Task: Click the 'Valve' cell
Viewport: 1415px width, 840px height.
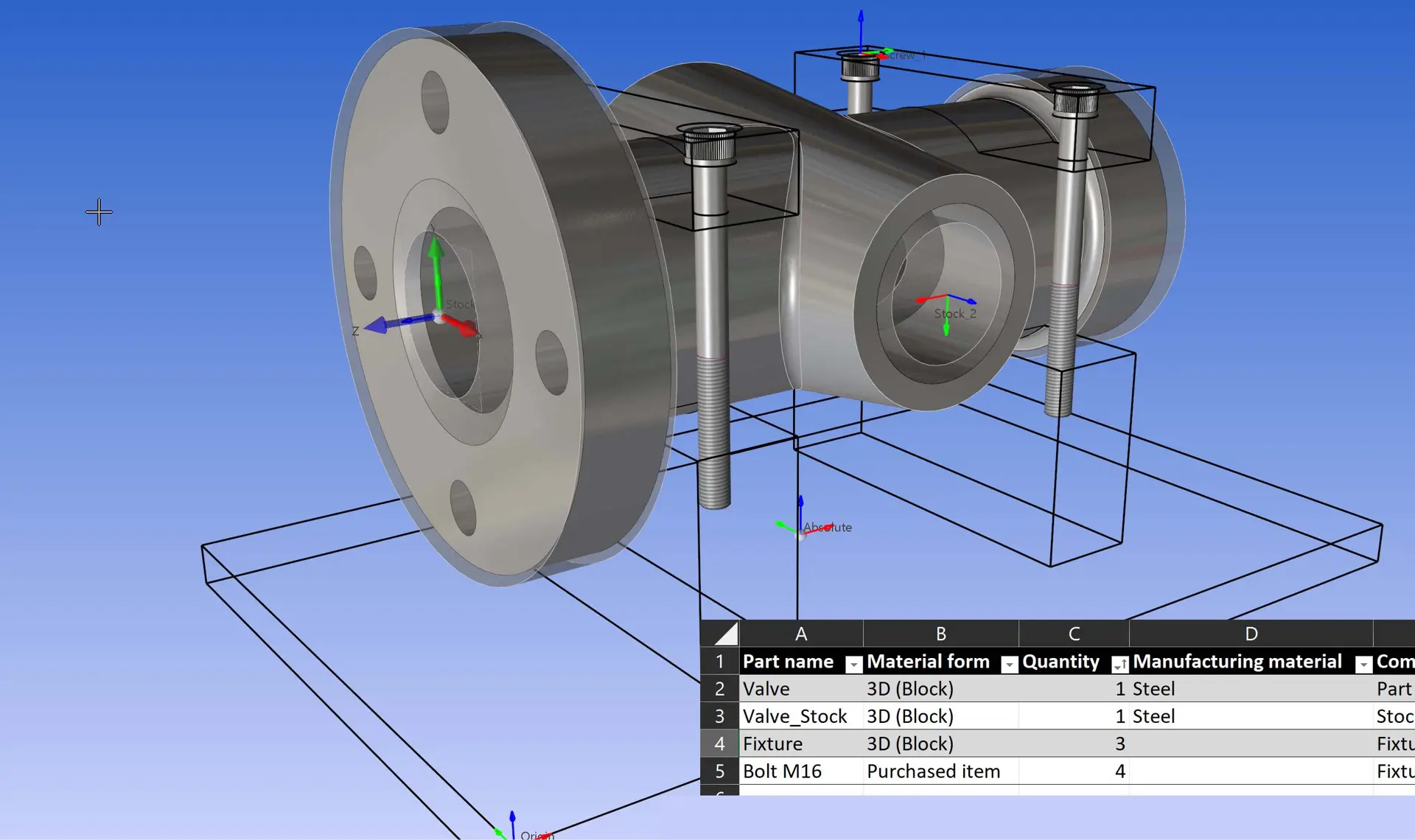Action: [801, 689]
